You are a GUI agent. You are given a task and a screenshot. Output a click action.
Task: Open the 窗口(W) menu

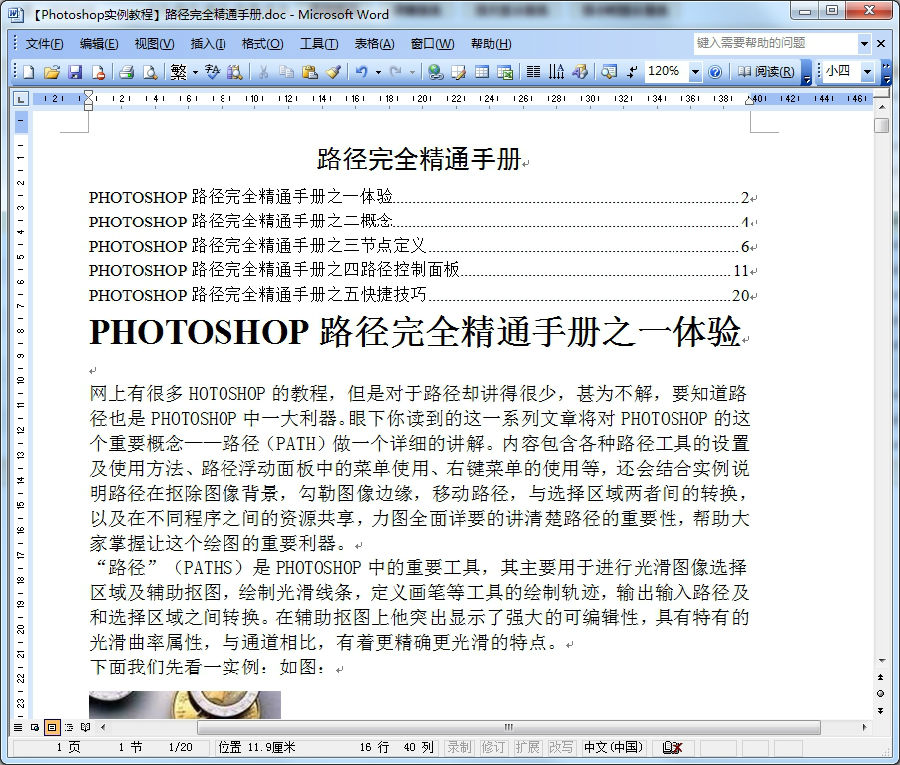(x=432, y=44)
